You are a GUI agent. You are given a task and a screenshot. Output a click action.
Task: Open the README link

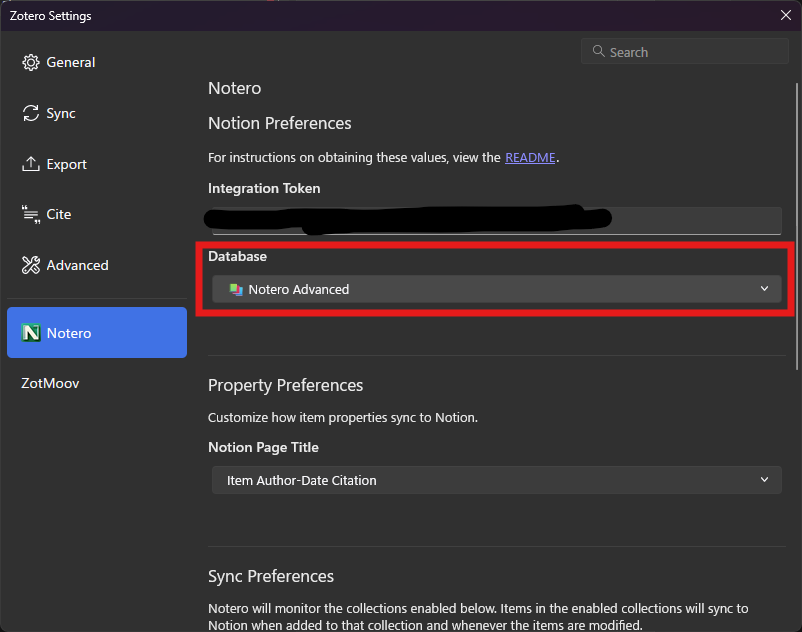530,158
